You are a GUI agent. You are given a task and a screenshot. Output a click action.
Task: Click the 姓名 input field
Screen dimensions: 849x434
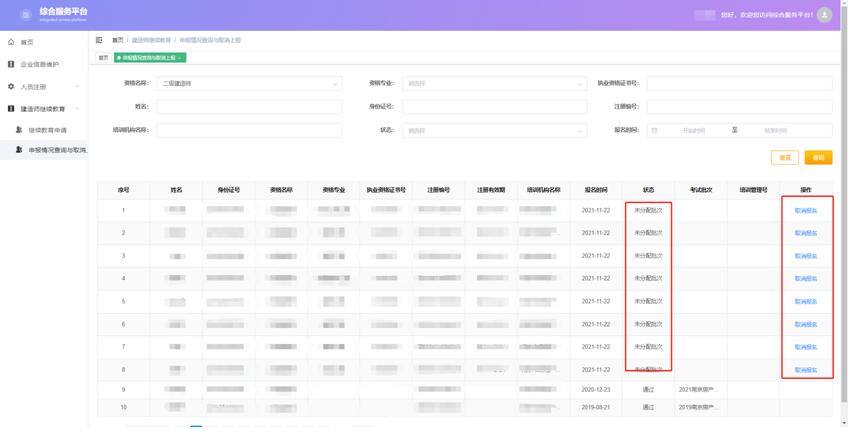(249, 106)
